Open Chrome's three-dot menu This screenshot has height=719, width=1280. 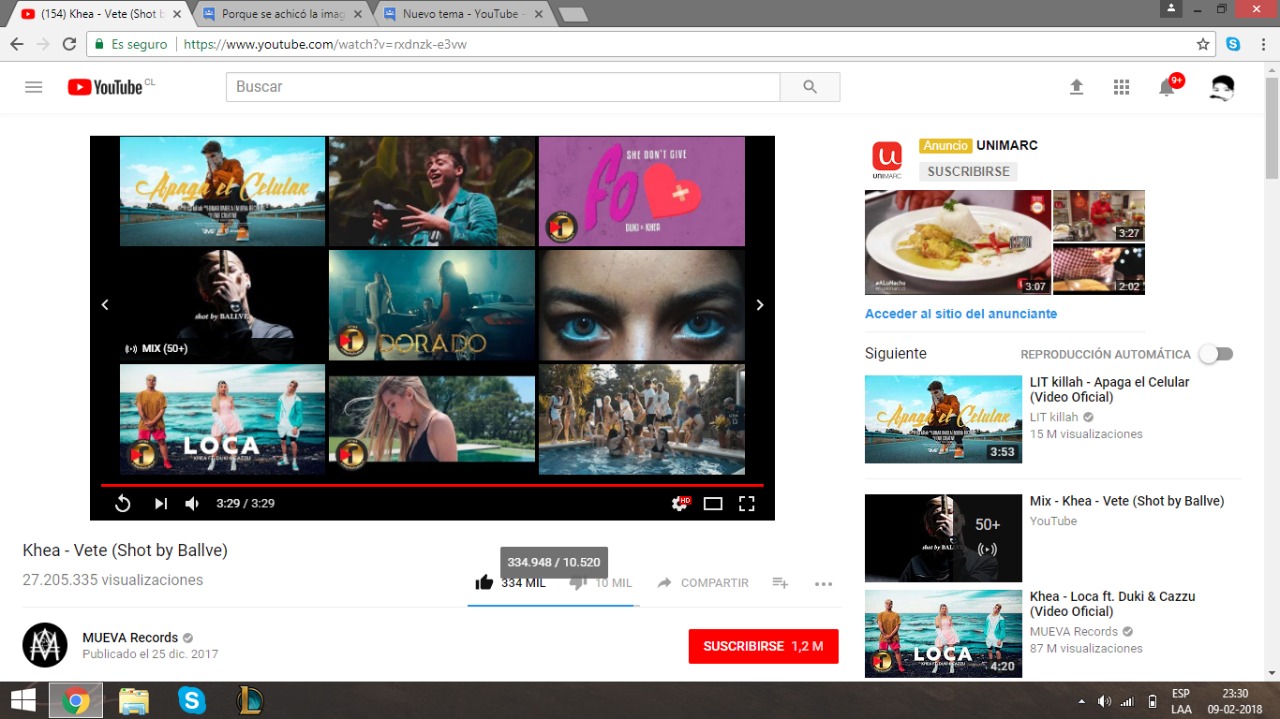(1262, 44)
